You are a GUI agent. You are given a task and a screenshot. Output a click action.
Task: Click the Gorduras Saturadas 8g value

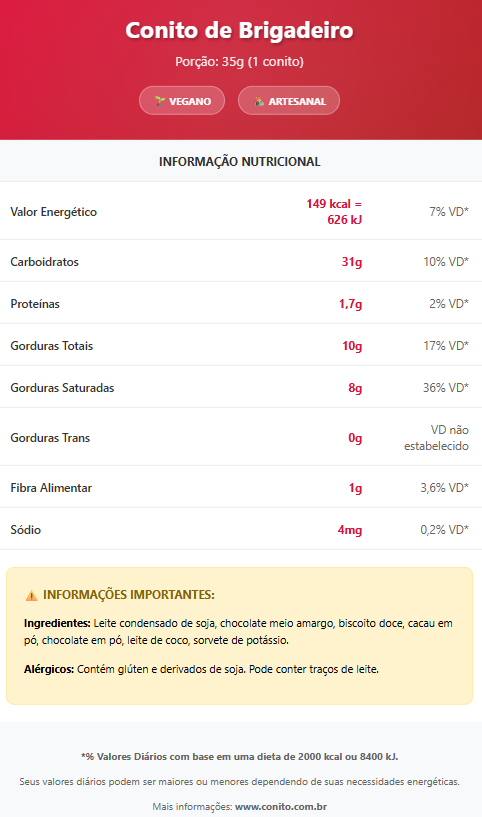pyautogui.click(x=355, y=388)
